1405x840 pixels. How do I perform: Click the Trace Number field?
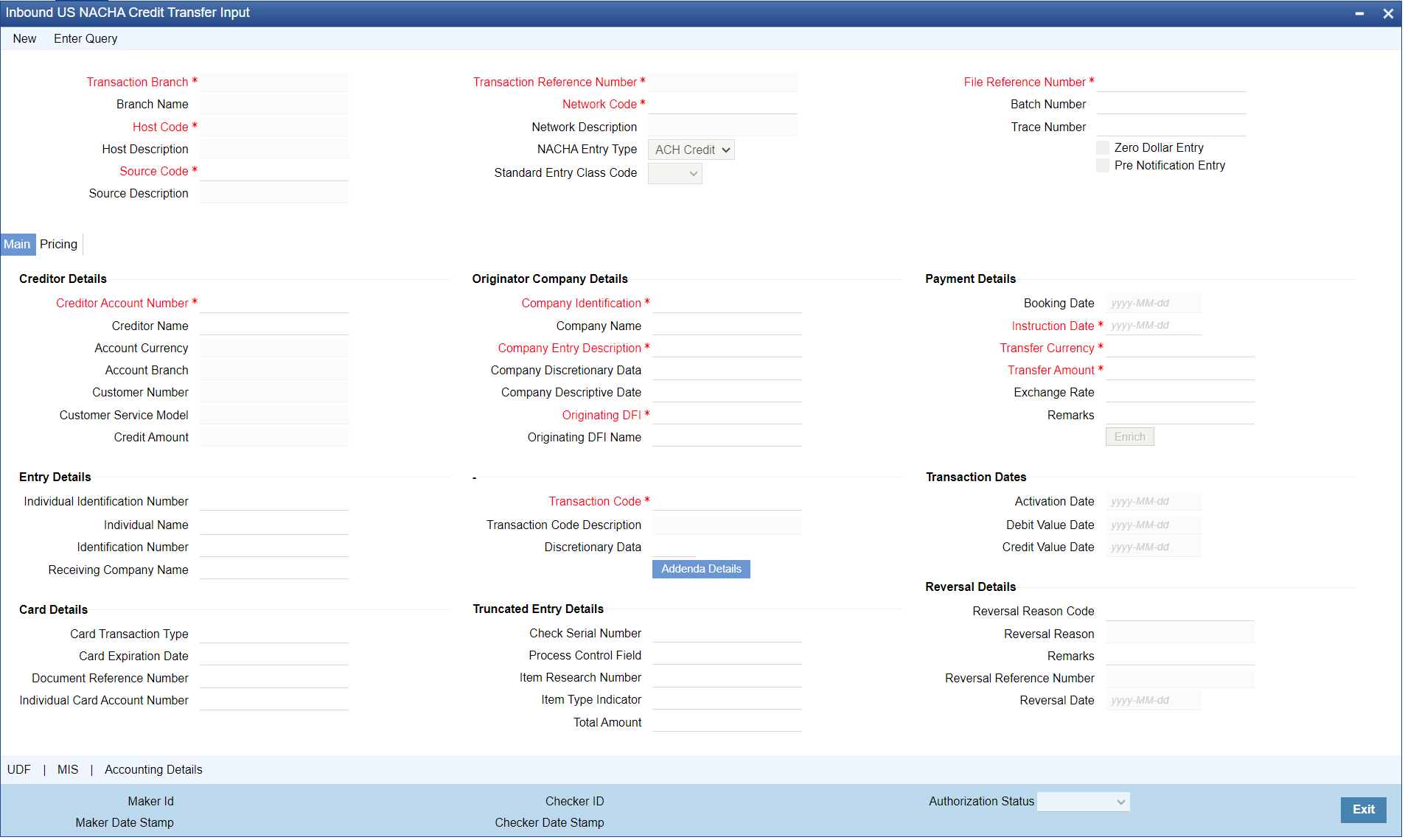[x=1172, y=127]
